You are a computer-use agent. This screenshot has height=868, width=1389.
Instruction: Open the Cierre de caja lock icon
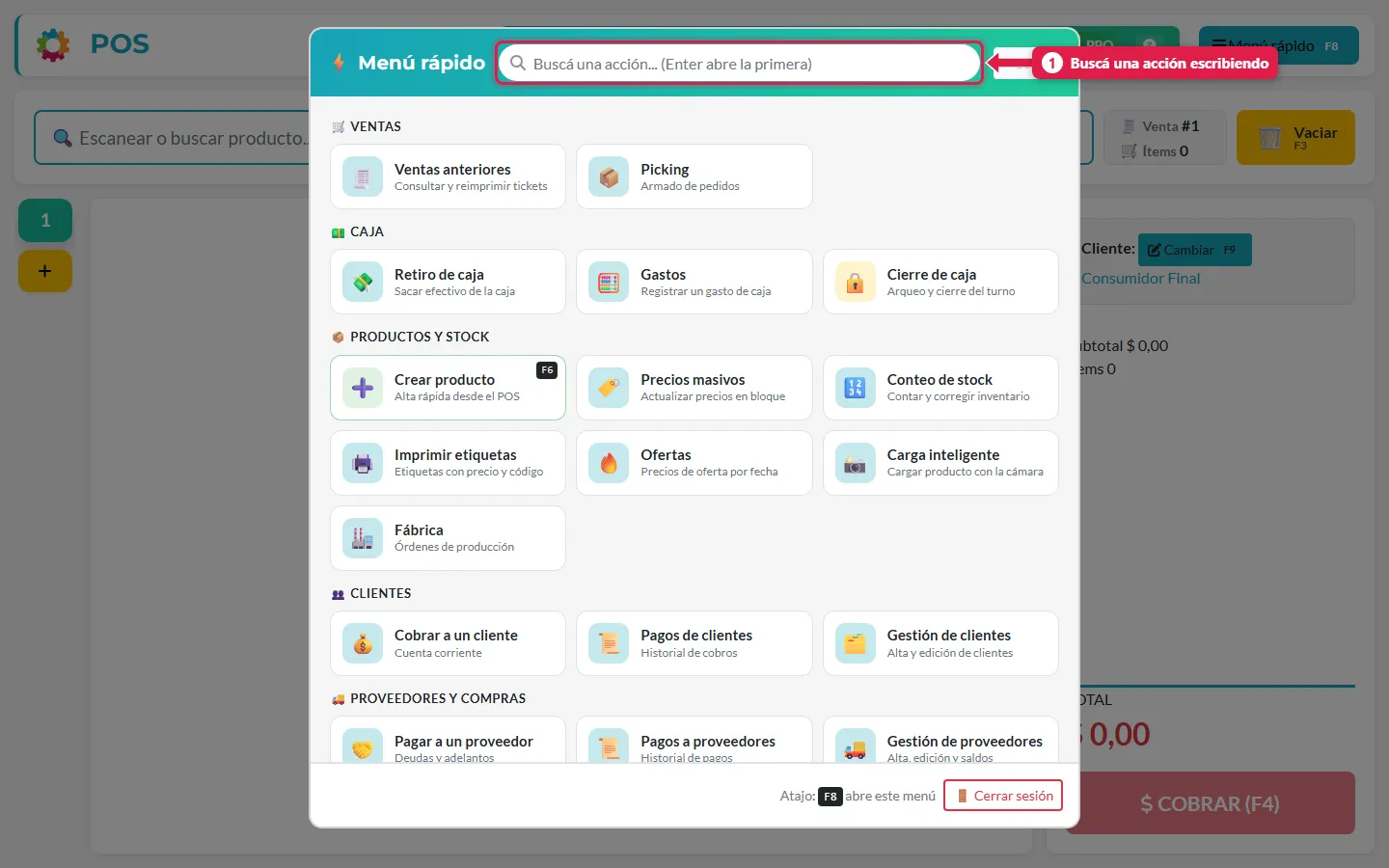[x=856, y=283]
